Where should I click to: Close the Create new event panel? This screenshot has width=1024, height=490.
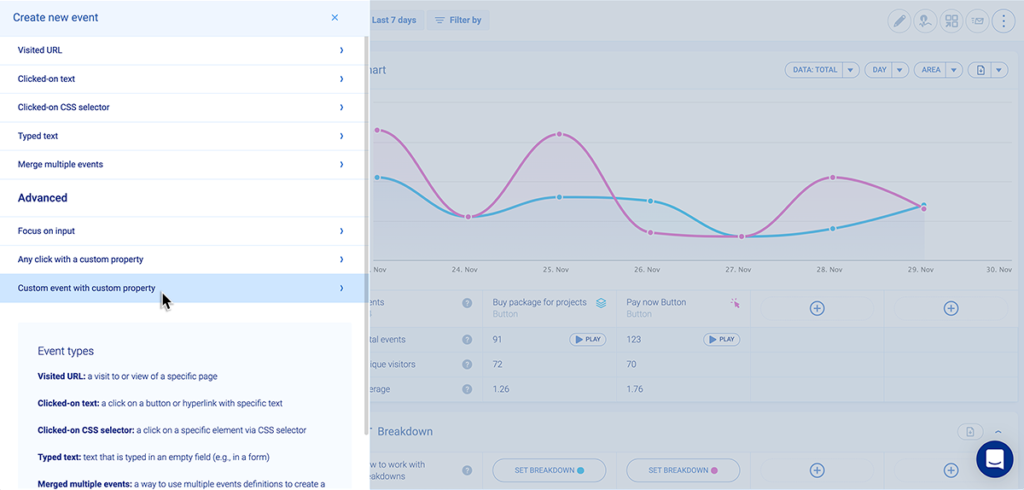(x=334, y=18)
